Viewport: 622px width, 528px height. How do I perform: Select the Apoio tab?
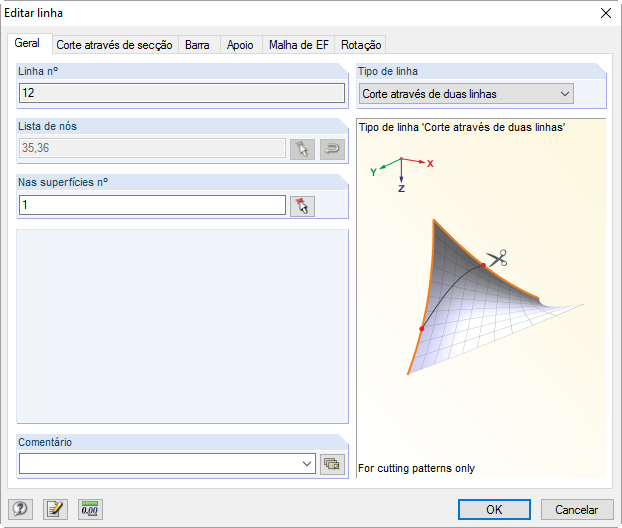[x=240, y=45]
